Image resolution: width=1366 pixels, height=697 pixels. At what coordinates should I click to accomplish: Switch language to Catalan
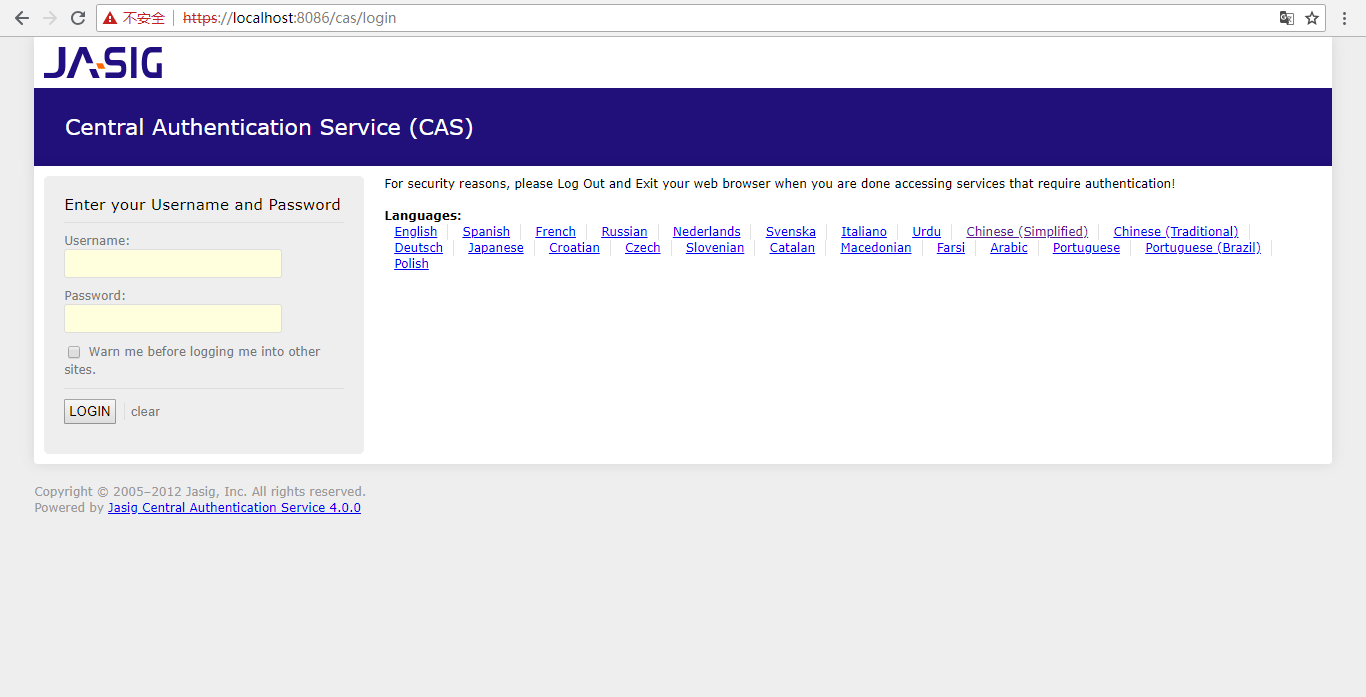coord(792,248)
